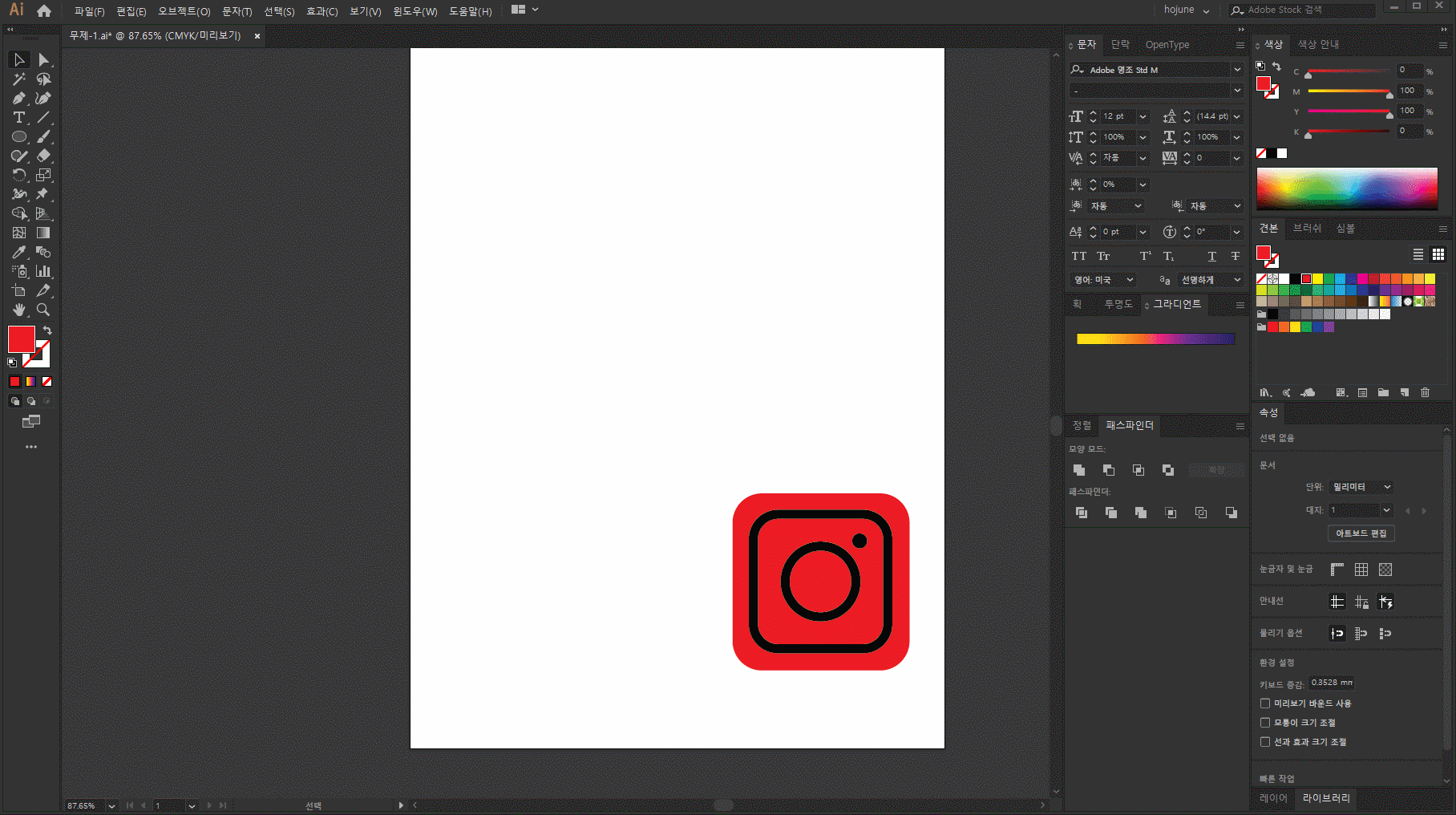Toggle lock guides in Properties panel
The image size is (1456, 815).
pos(1361,602)
